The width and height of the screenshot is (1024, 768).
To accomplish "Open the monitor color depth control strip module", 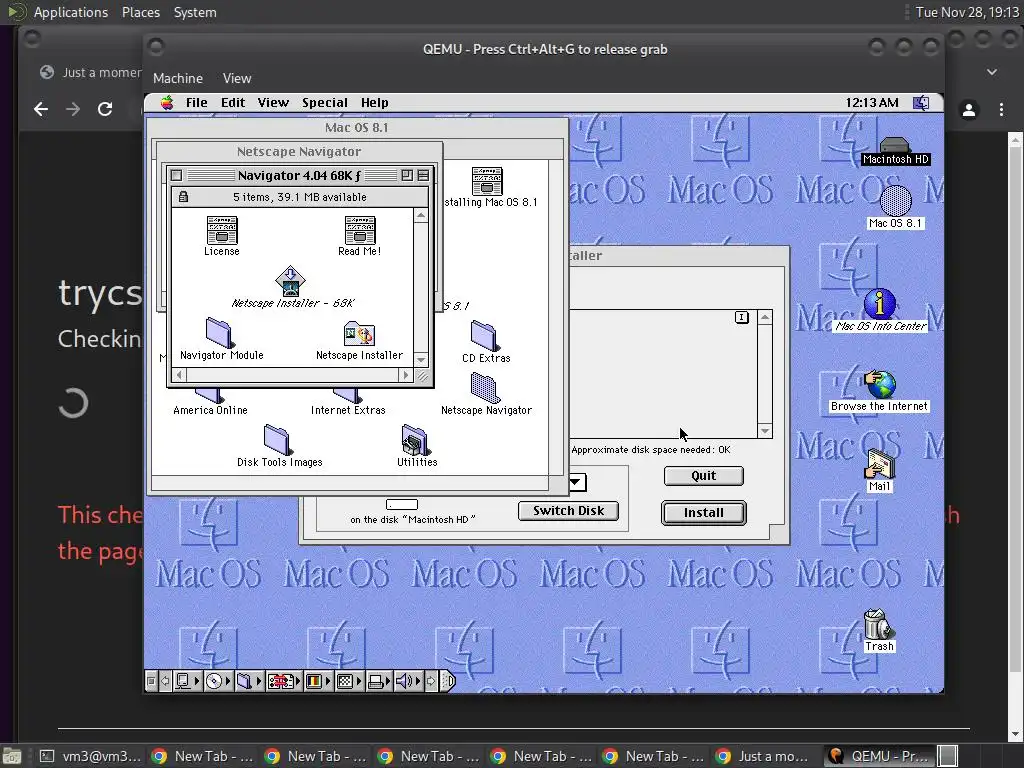I will coord(318,681).
